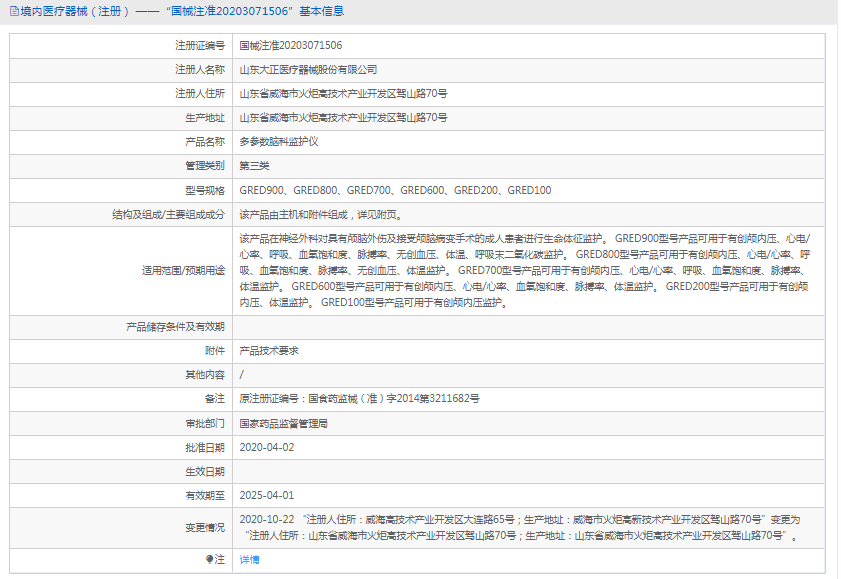This screenshot has width=841, height=579.
Task: Click the 产品名称 label
Action: (x=205, y=142)
